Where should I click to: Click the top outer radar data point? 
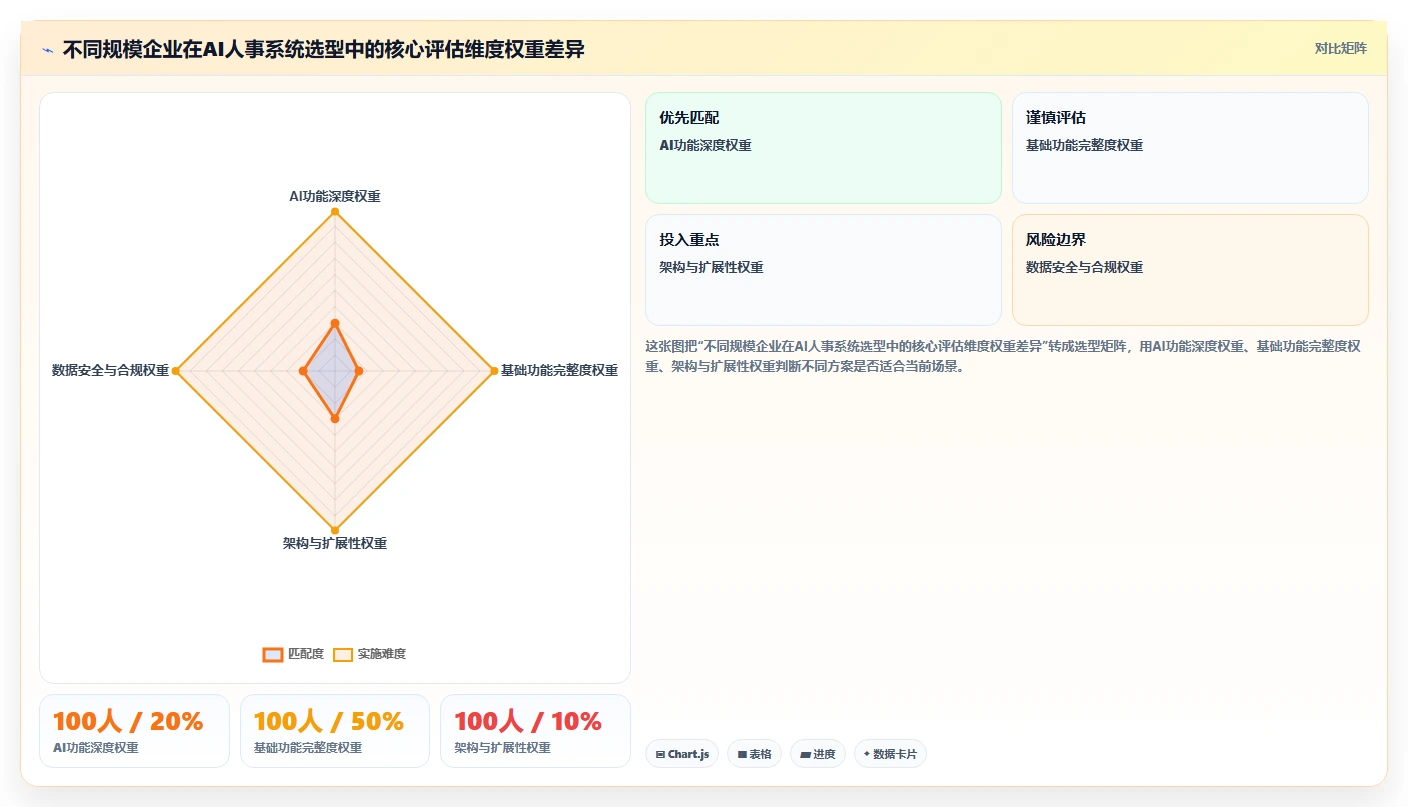[x=335, y=211]
